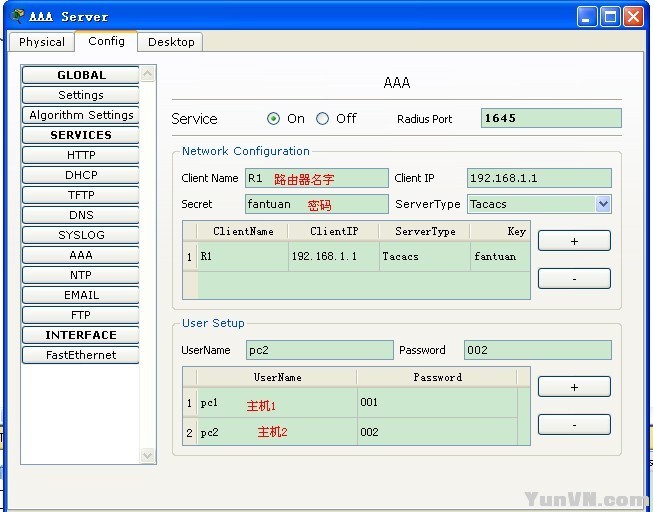Remove user with User Setup minus button
Screen dimensions: 653x512
coord(574,425)
